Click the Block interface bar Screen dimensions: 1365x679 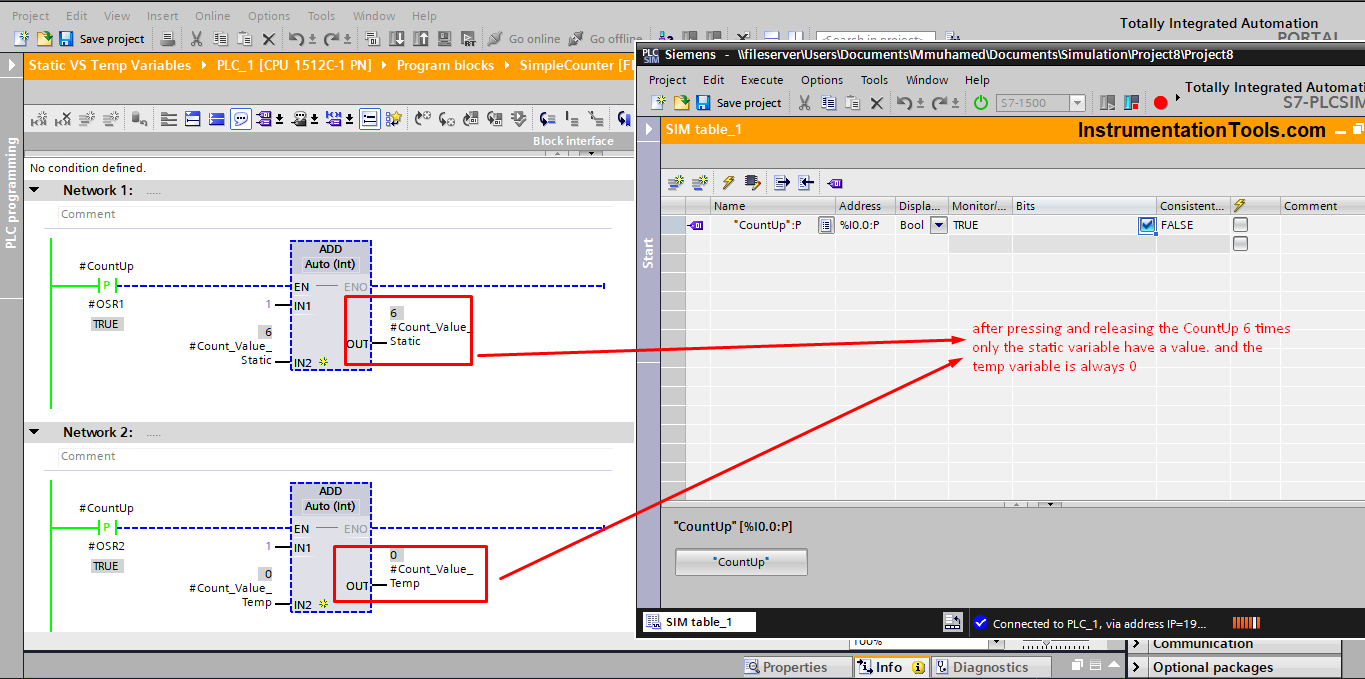pos(573,141)
